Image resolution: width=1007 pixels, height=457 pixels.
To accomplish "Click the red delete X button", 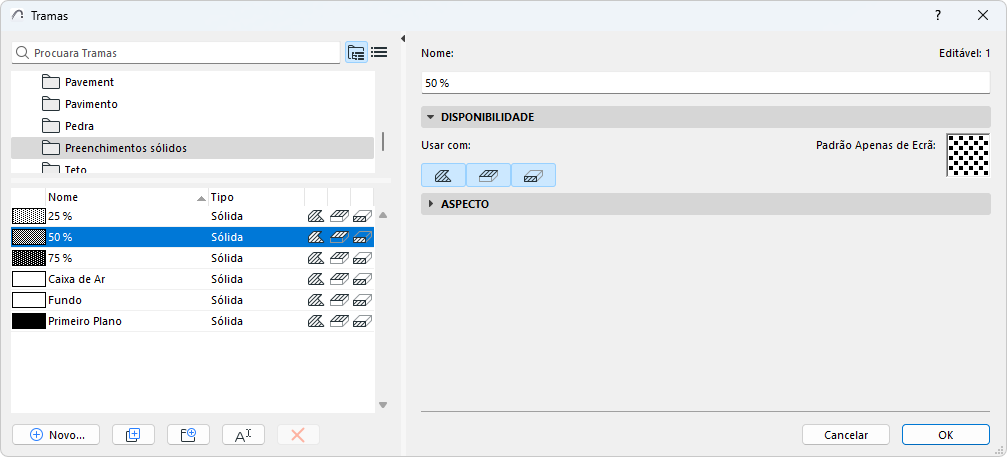I will click(x=298, y=435).
